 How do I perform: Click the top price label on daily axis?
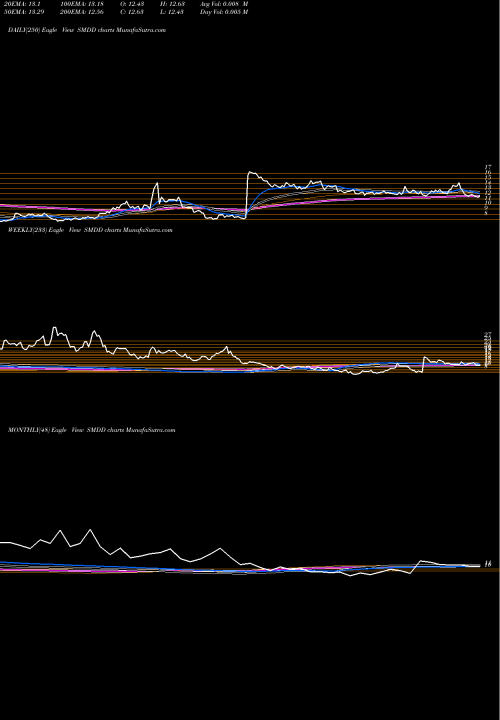coord(489,167)
